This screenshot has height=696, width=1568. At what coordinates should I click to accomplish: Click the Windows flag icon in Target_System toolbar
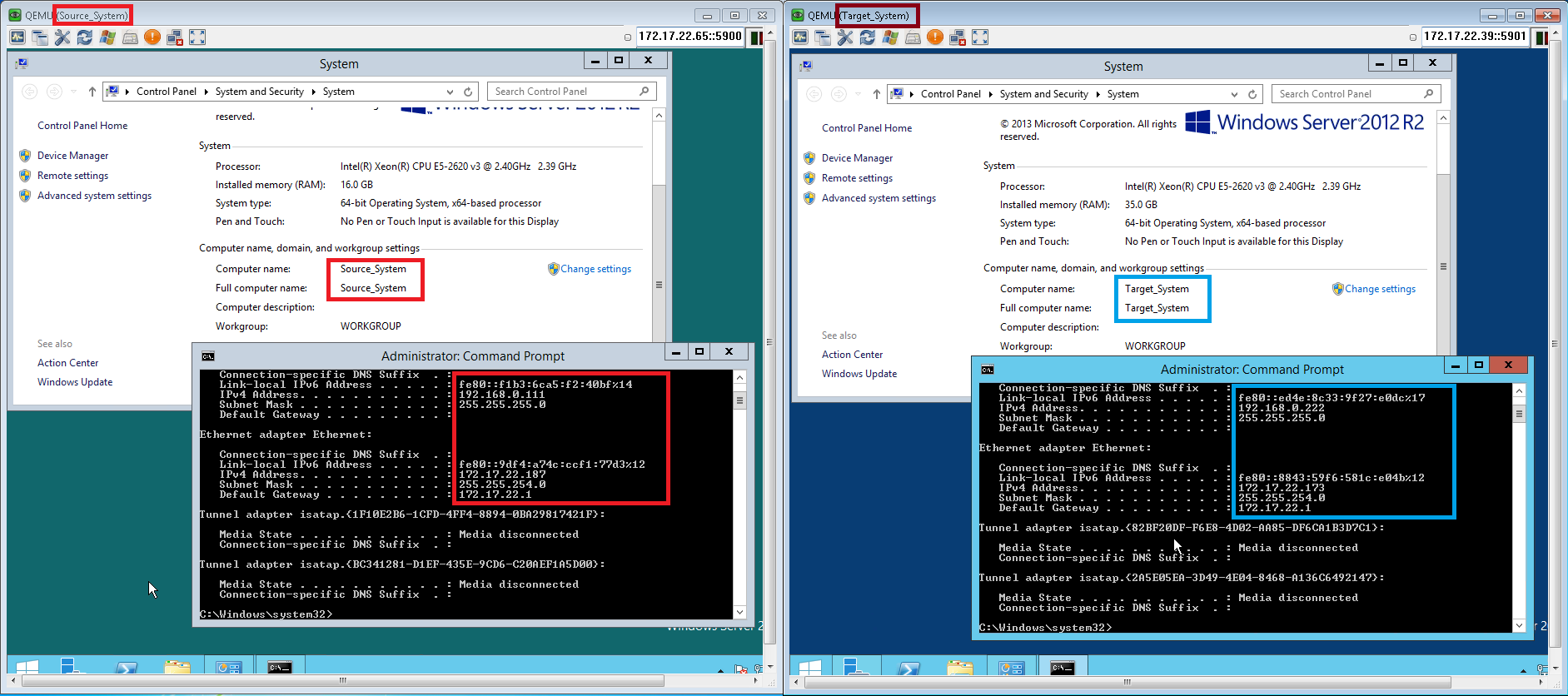tap(890, 37)
